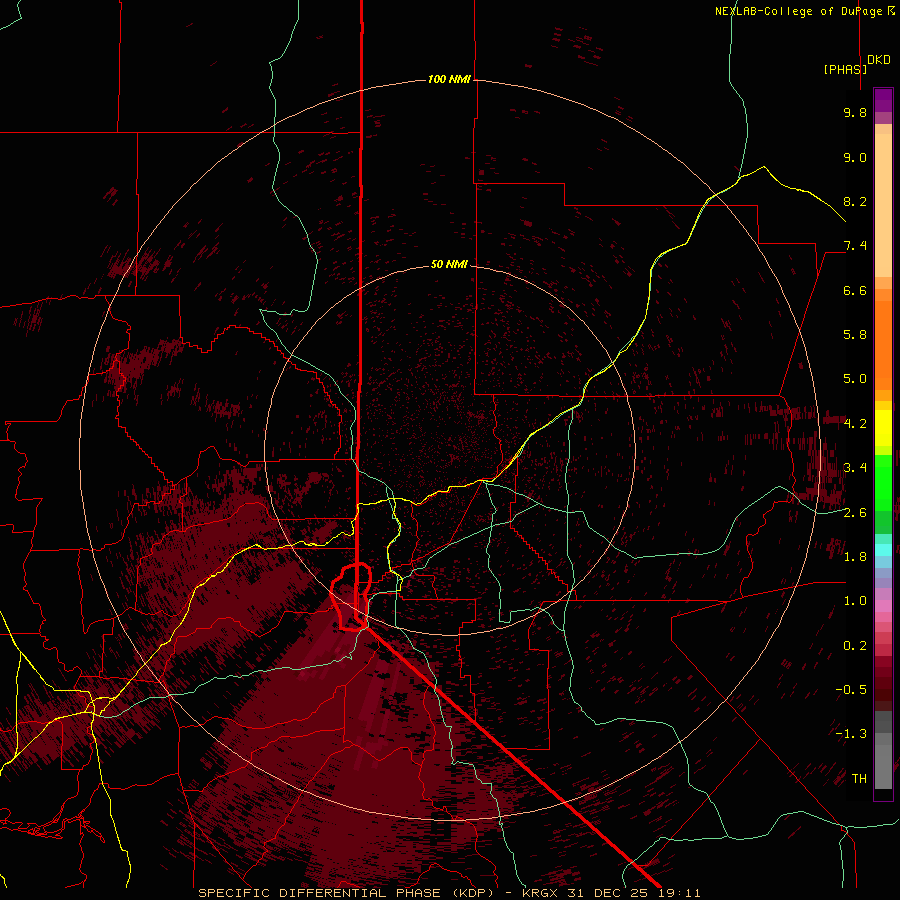
Task: Click the 1.8 scale value
Action: pos(855,557)
